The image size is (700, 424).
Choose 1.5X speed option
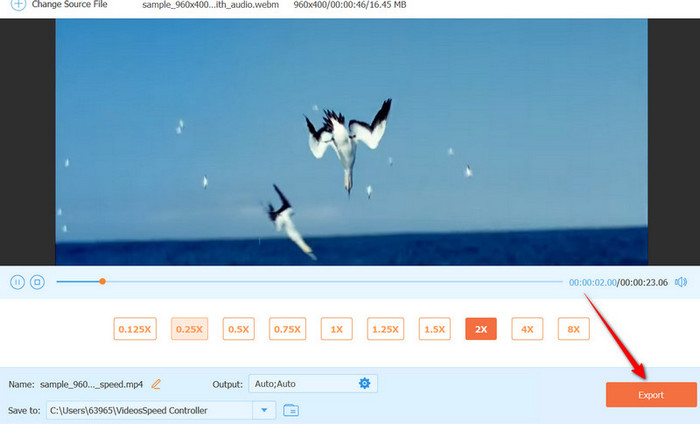(433, 329)
